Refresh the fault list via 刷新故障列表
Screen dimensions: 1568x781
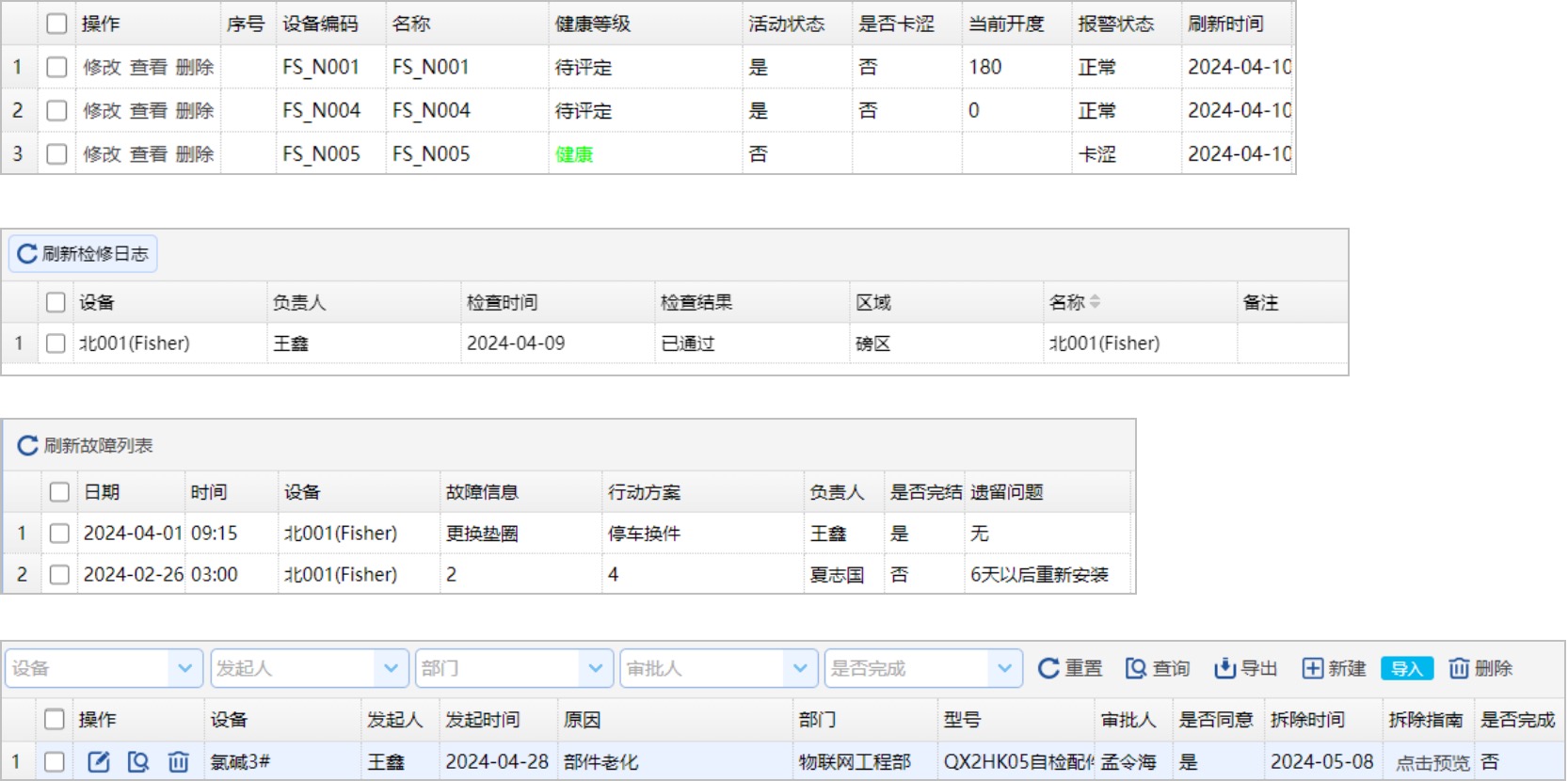[x=85, y=446]
